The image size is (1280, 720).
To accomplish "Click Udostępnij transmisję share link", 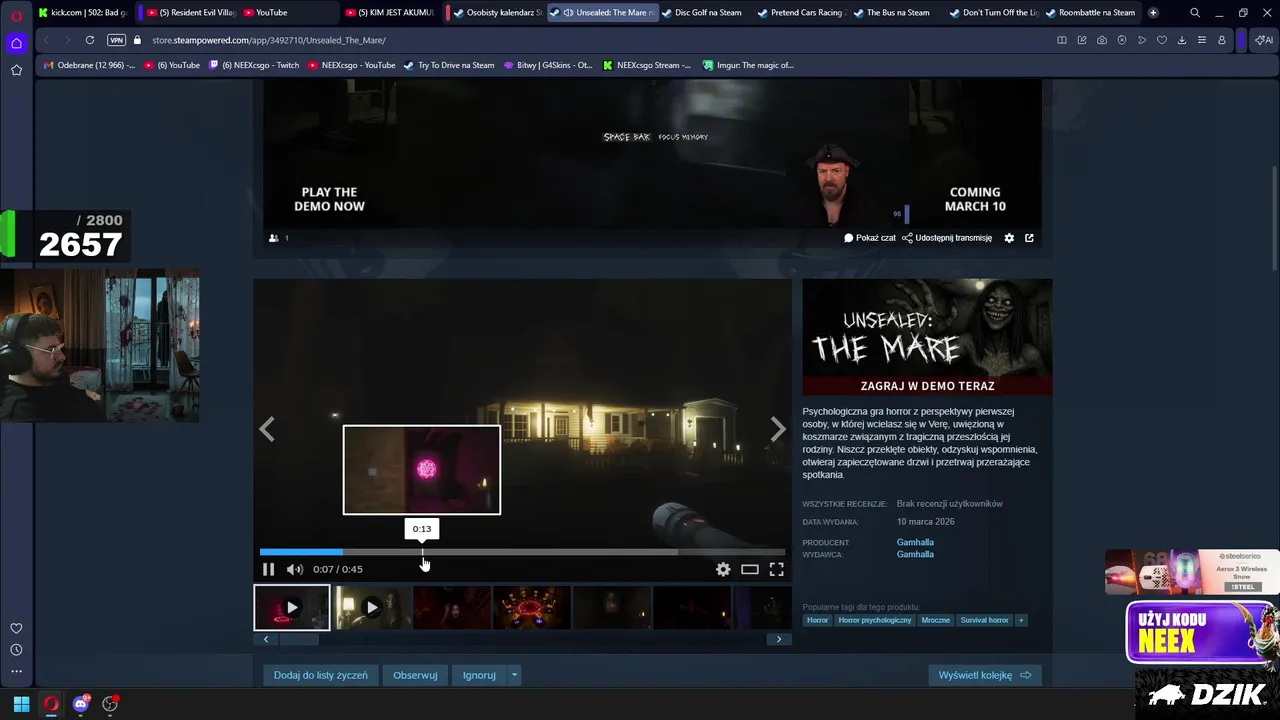I will [947, 238].
